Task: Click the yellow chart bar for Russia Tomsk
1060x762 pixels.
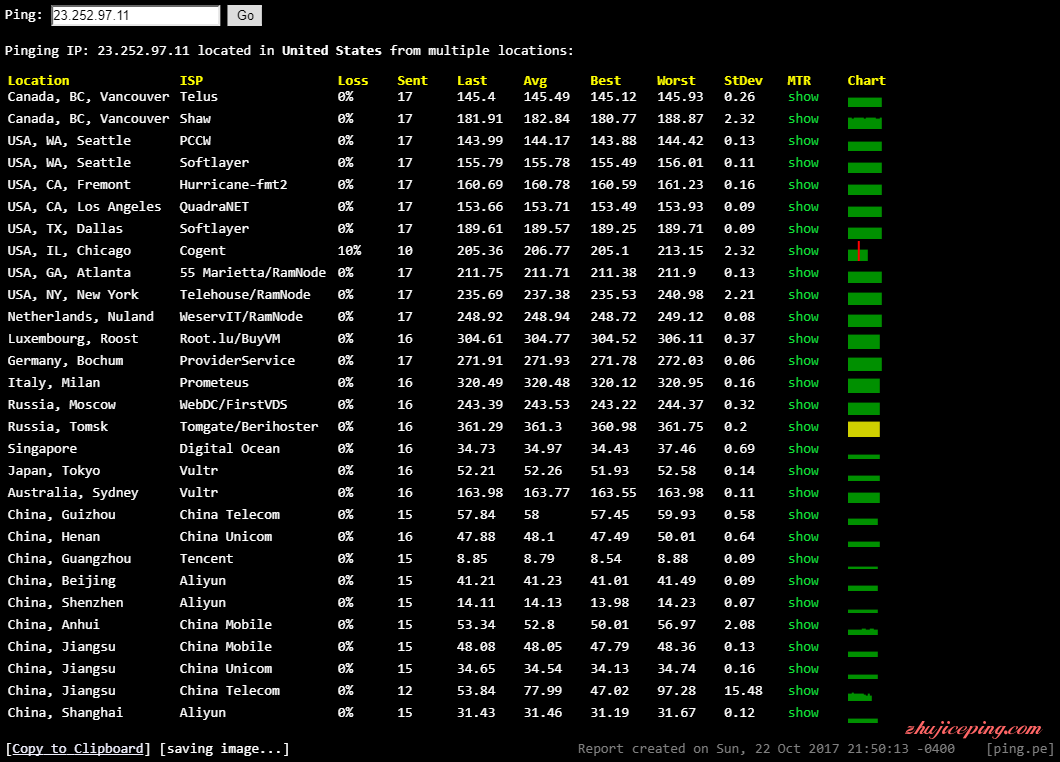Action: (864, 429)
